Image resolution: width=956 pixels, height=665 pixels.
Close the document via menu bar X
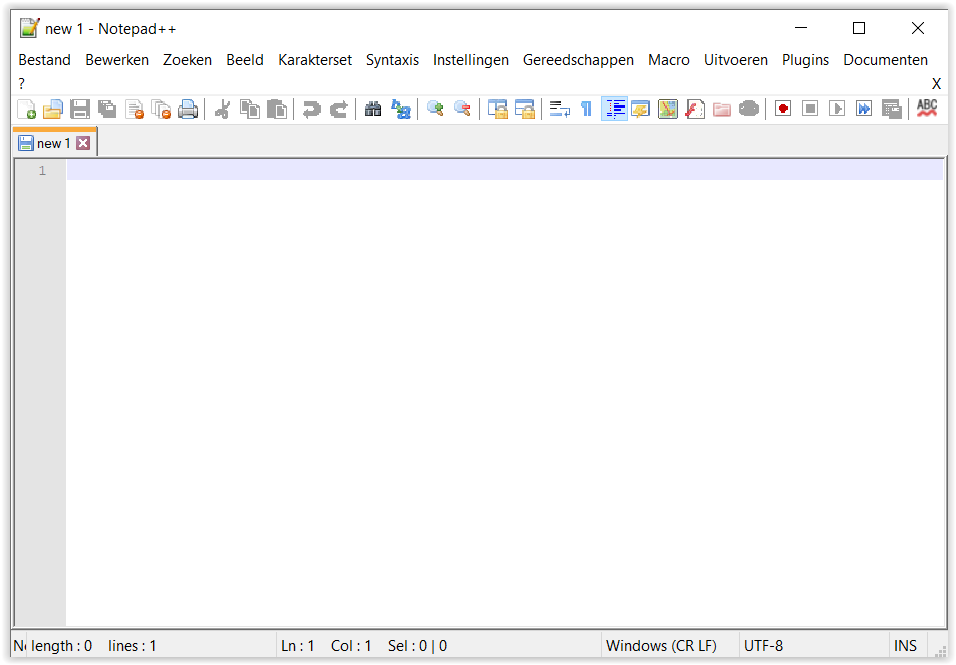point(936,84)
